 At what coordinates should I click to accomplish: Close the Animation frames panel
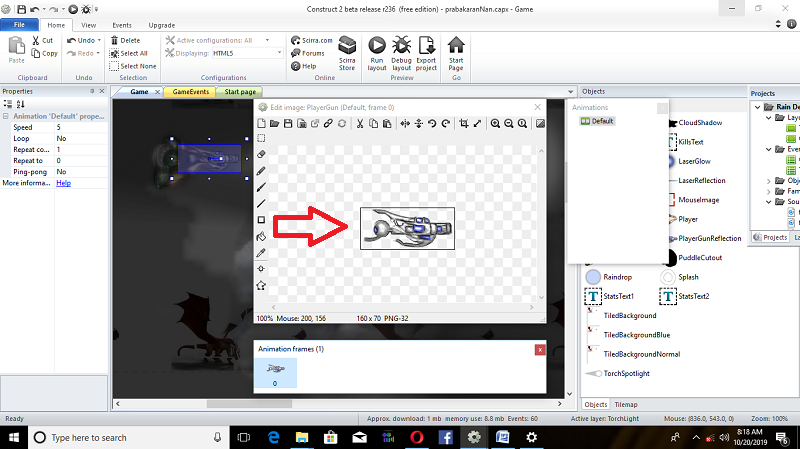coord(540,350)
